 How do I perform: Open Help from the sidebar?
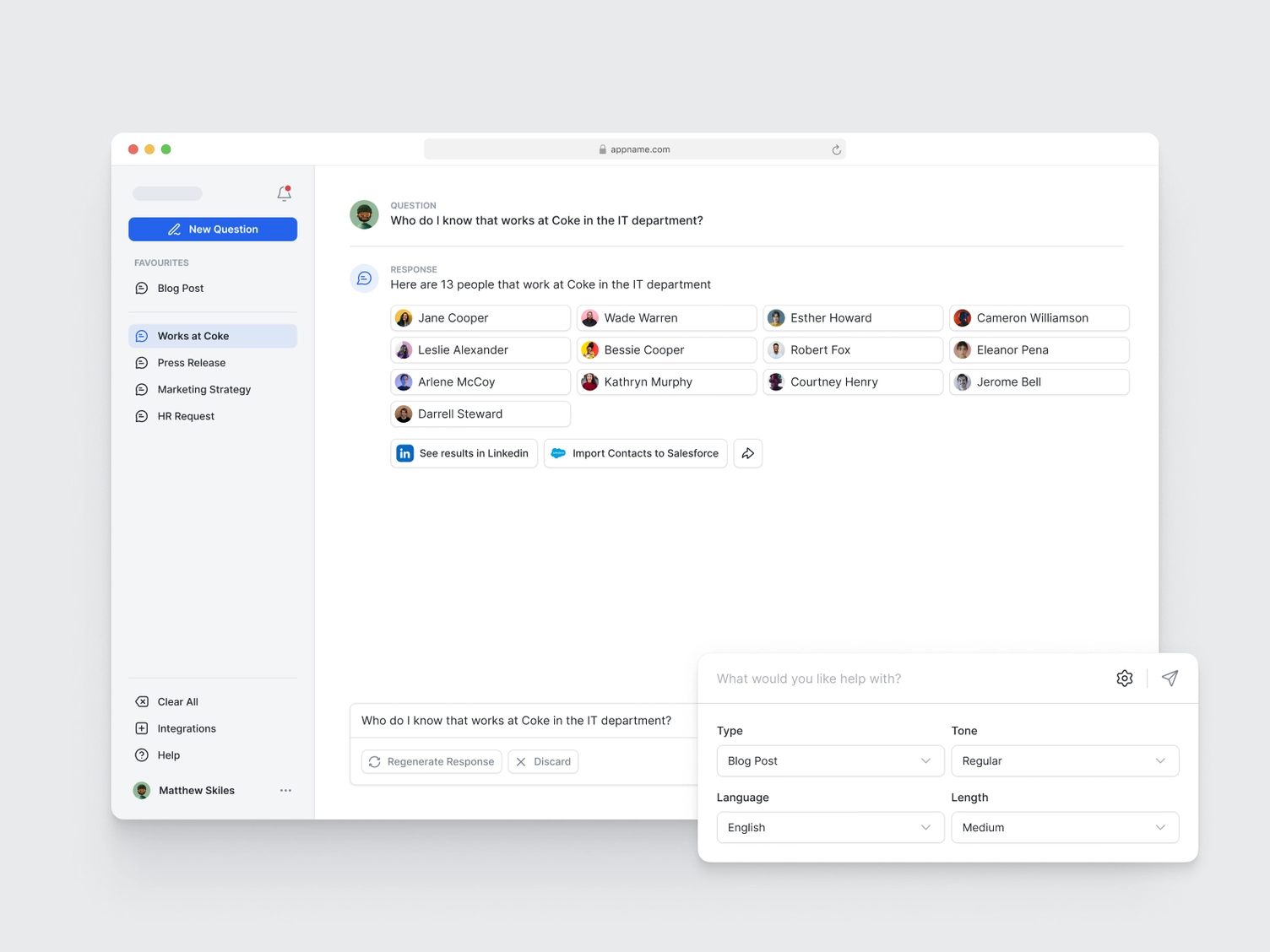tap(168, 755)
